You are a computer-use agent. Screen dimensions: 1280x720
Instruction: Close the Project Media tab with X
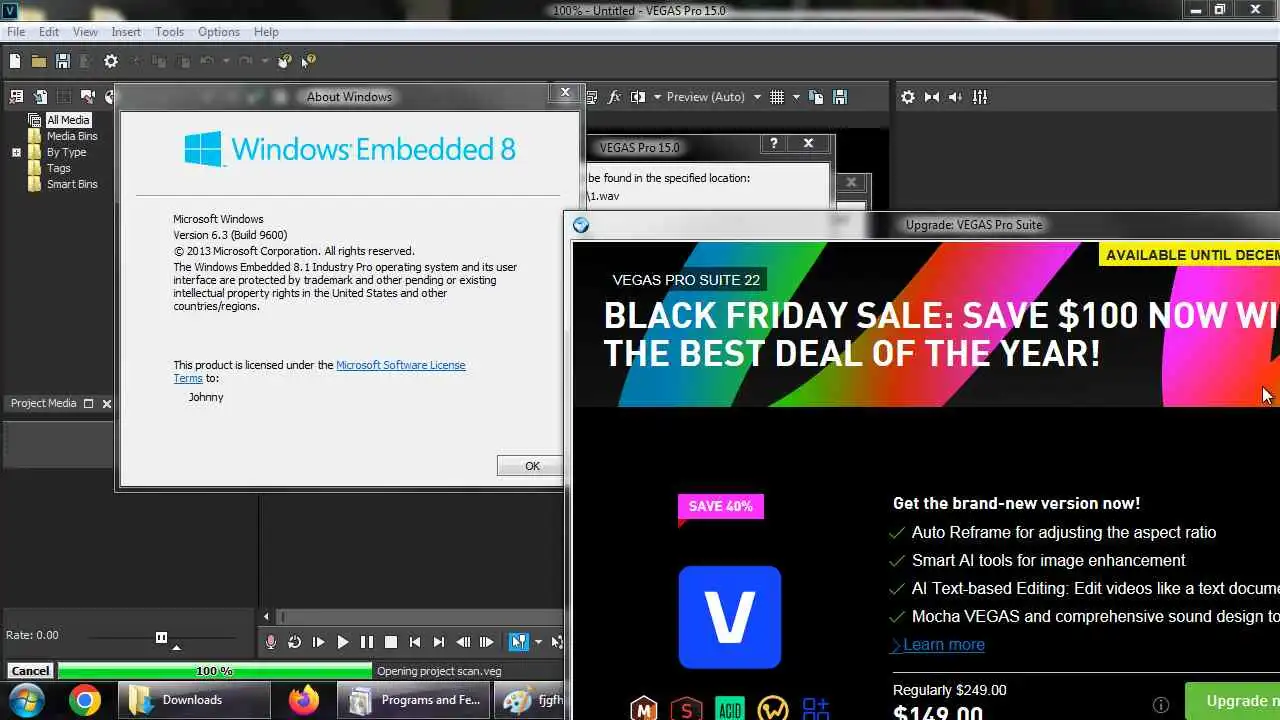(x=107, y=403)
